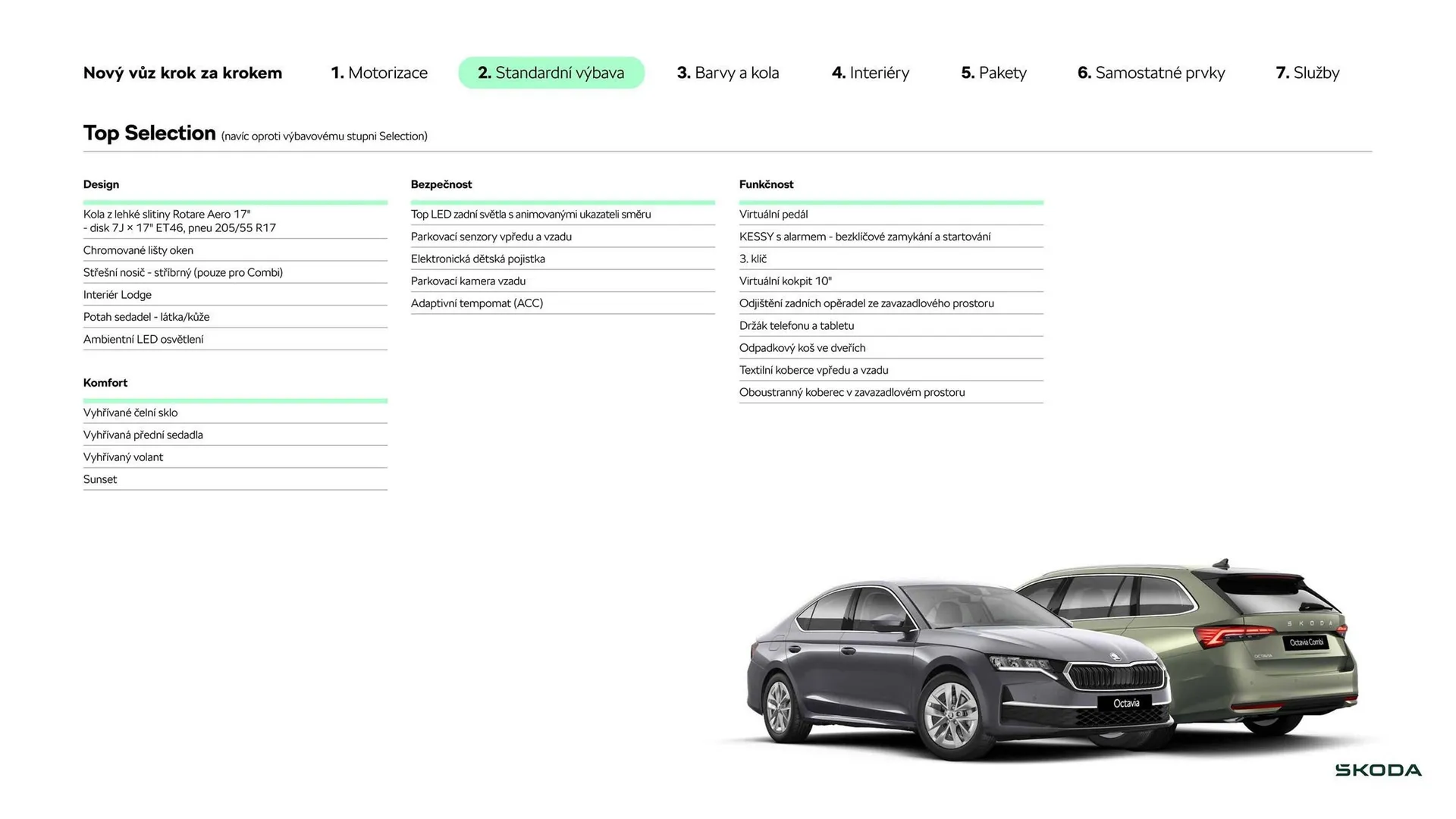1456x819 pixels.
Task: Select the Komfort section header
Action: point(105,383)
